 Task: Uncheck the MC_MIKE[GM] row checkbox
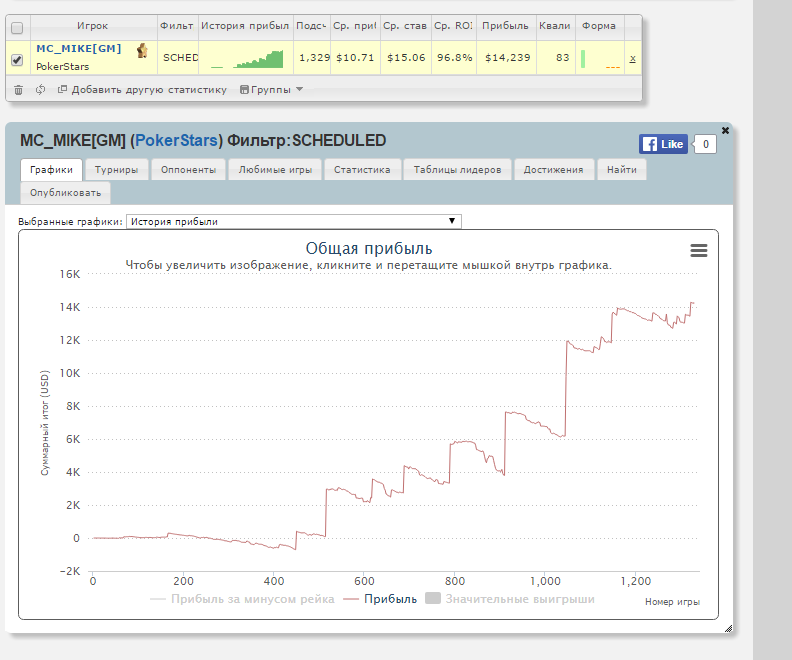17,60
